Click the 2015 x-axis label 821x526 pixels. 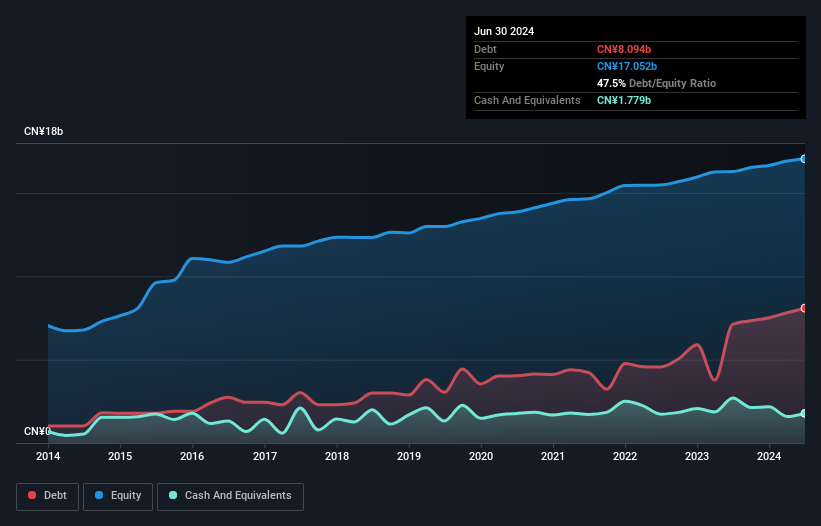point(120,456)
